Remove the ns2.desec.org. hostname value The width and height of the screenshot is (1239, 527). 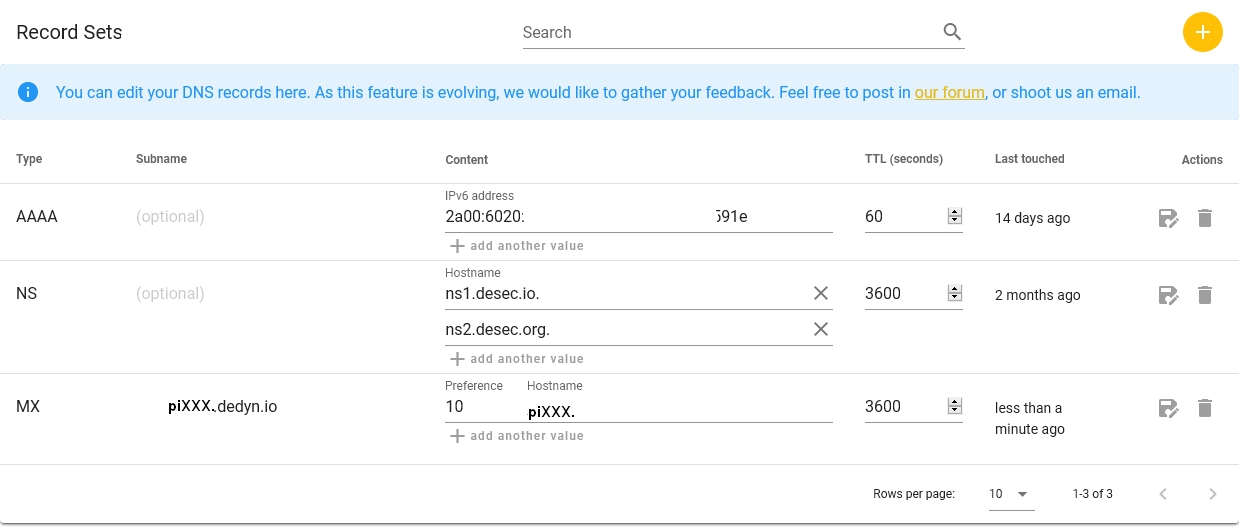821,329
